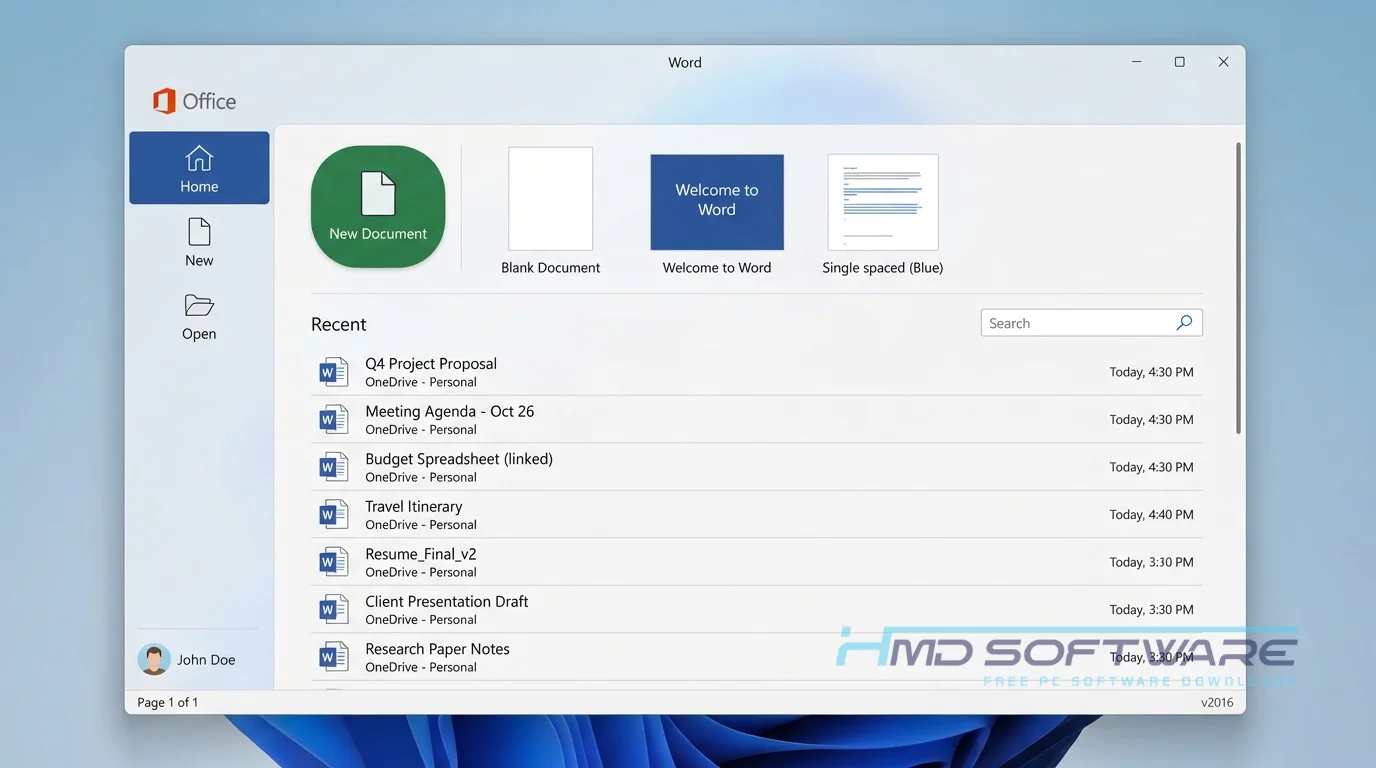Click the Recent section heading

coord(339,324)
